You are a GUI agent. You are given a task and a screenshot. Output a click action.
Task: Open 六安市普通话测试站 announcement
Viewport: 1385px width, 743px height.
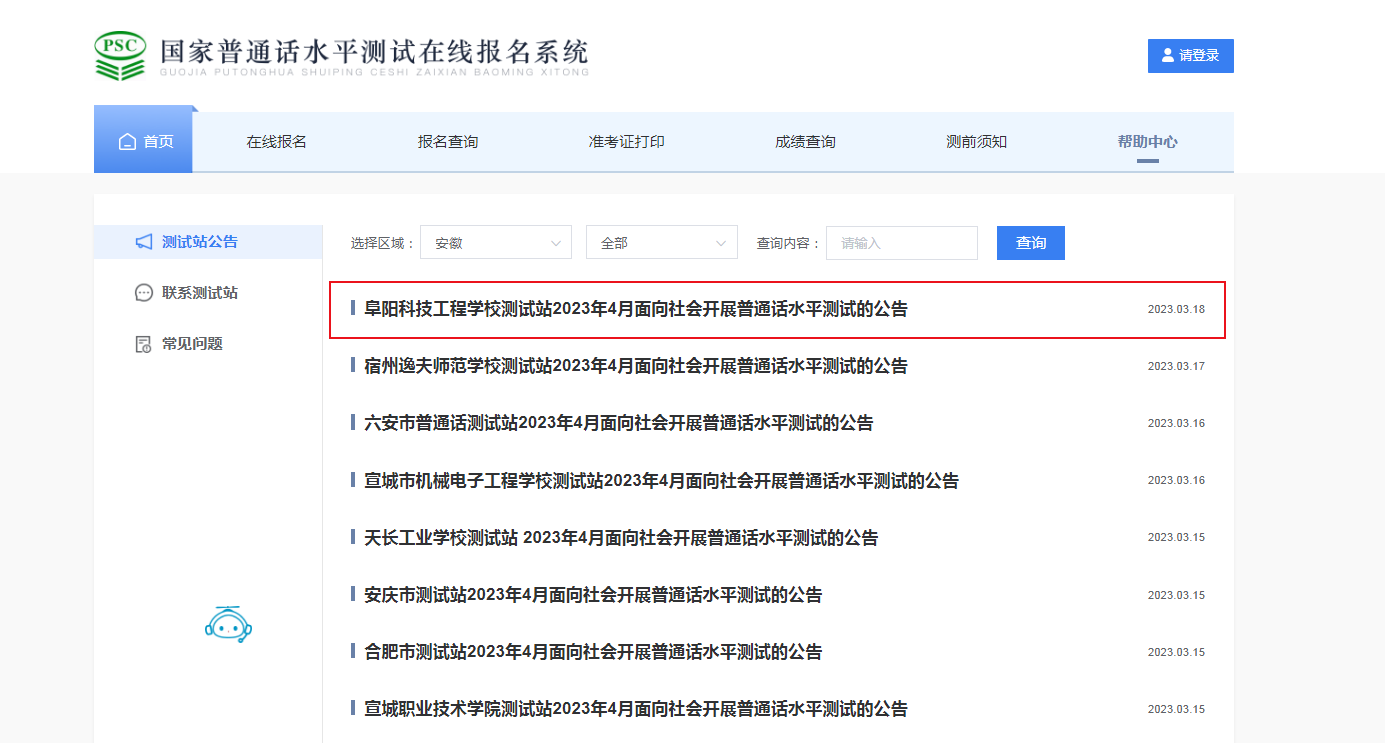[618, 424]
